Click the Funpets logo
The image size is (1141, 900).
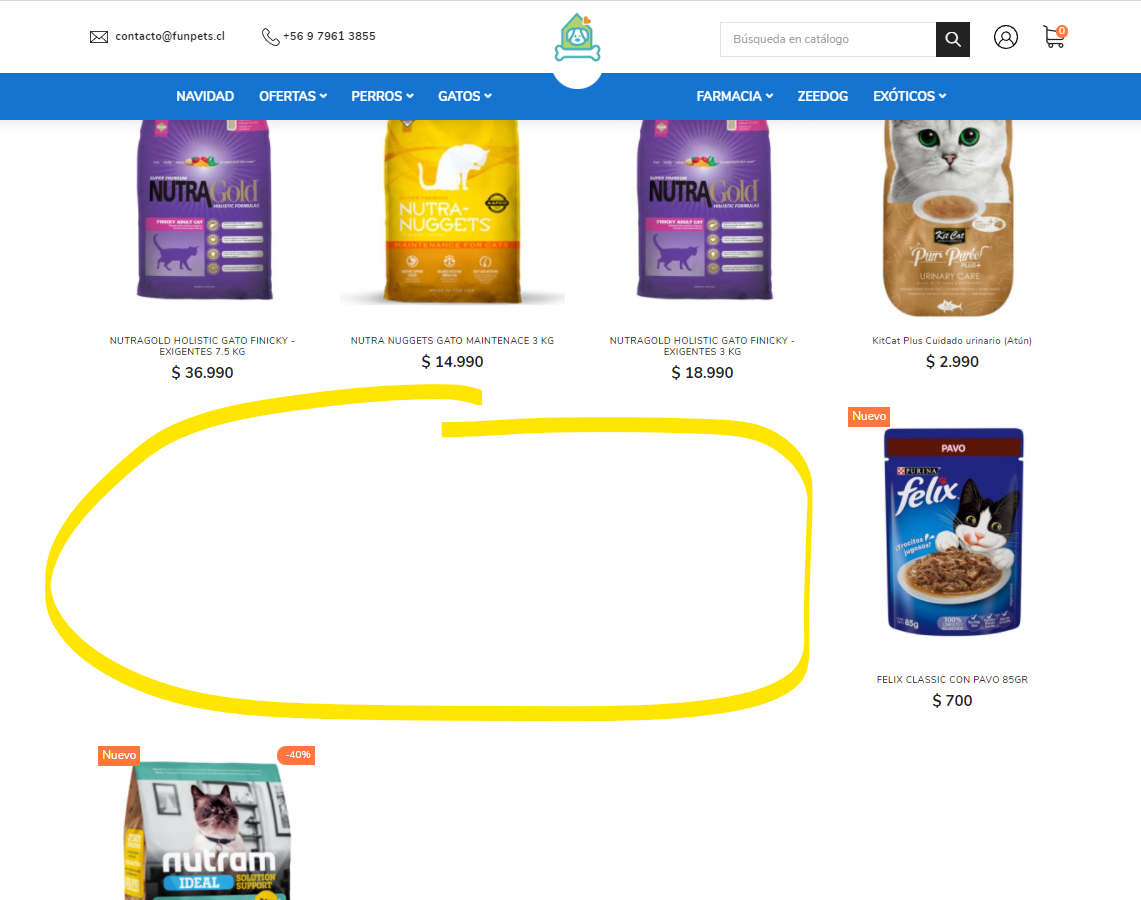coord(578,38)
